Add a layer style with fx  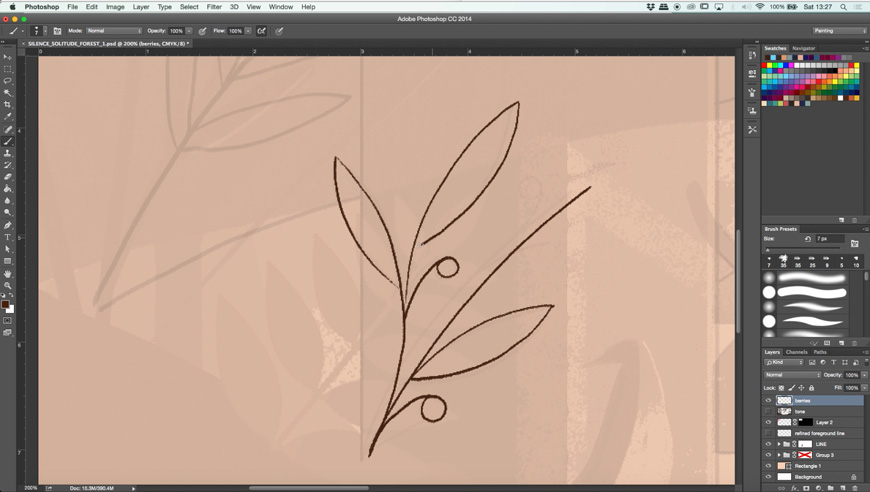794,488
